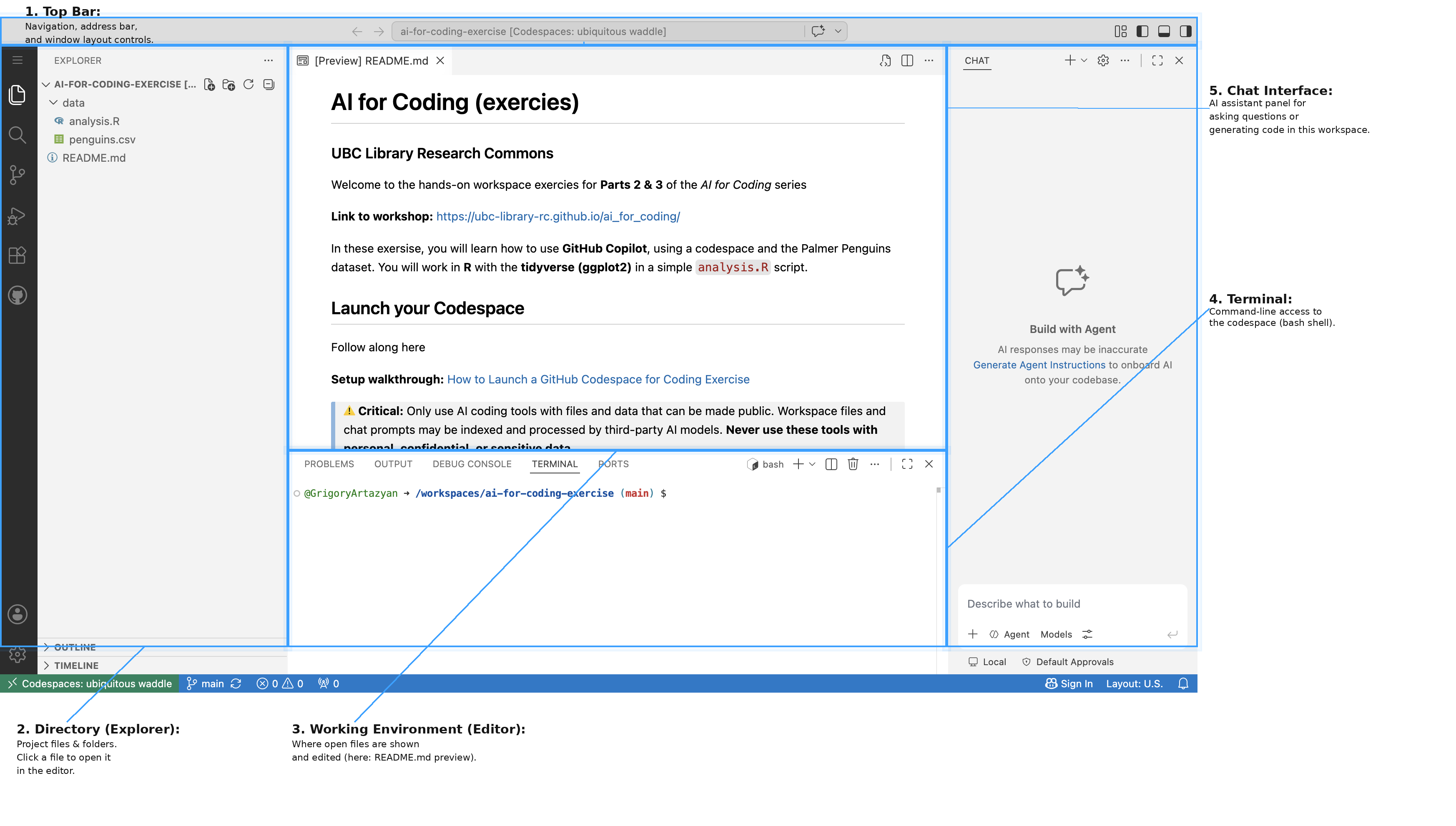The height and width of the screenshot is (826, 1456).
Task: Open README.md in the file tree
Action: tap(94, 158)
